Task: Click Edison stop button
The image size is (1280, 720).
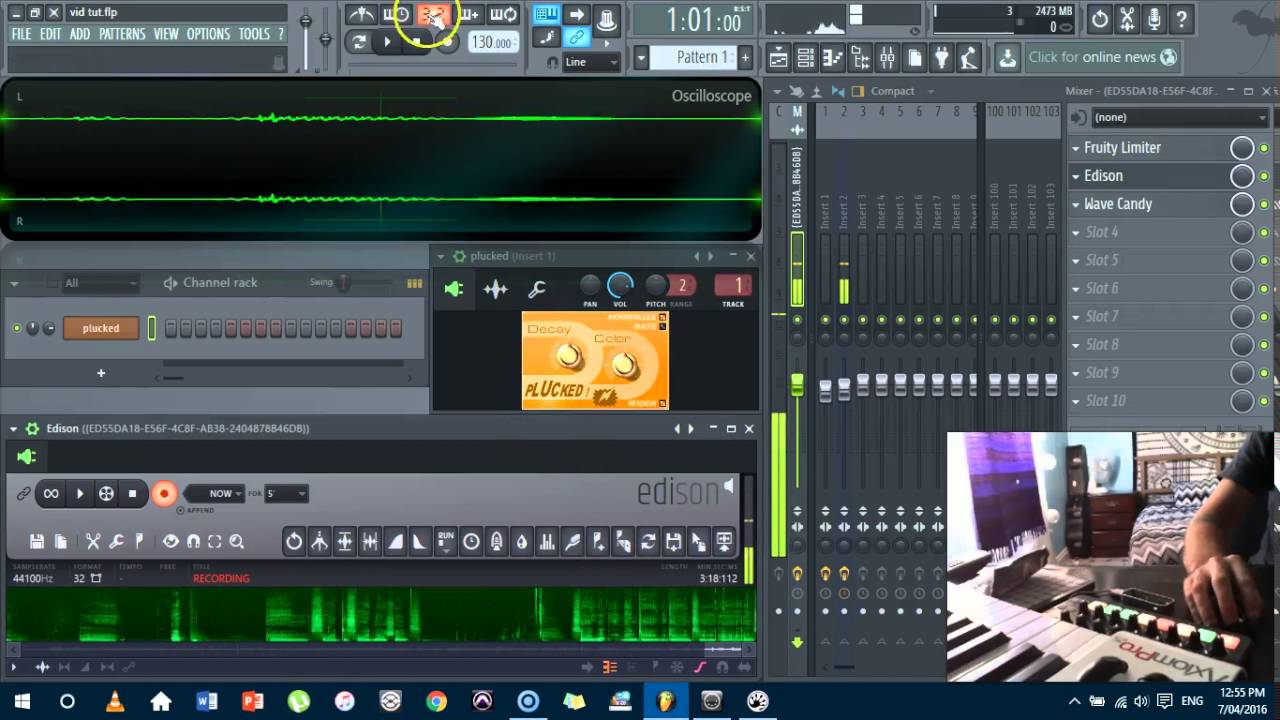Action: point(132,493)
